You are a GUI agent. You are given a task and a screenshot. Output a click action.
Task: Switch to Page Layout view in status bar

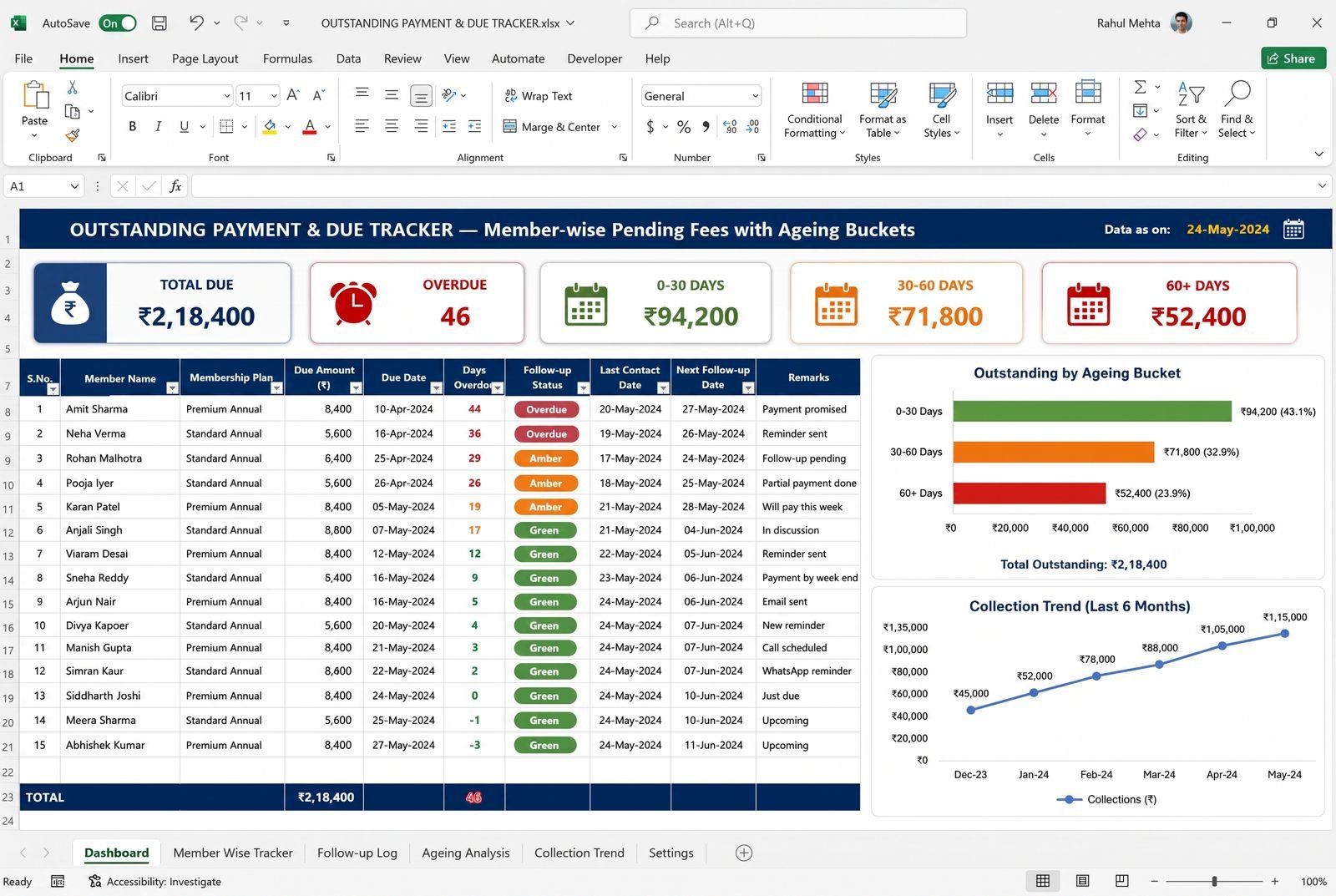[1083, 881]
